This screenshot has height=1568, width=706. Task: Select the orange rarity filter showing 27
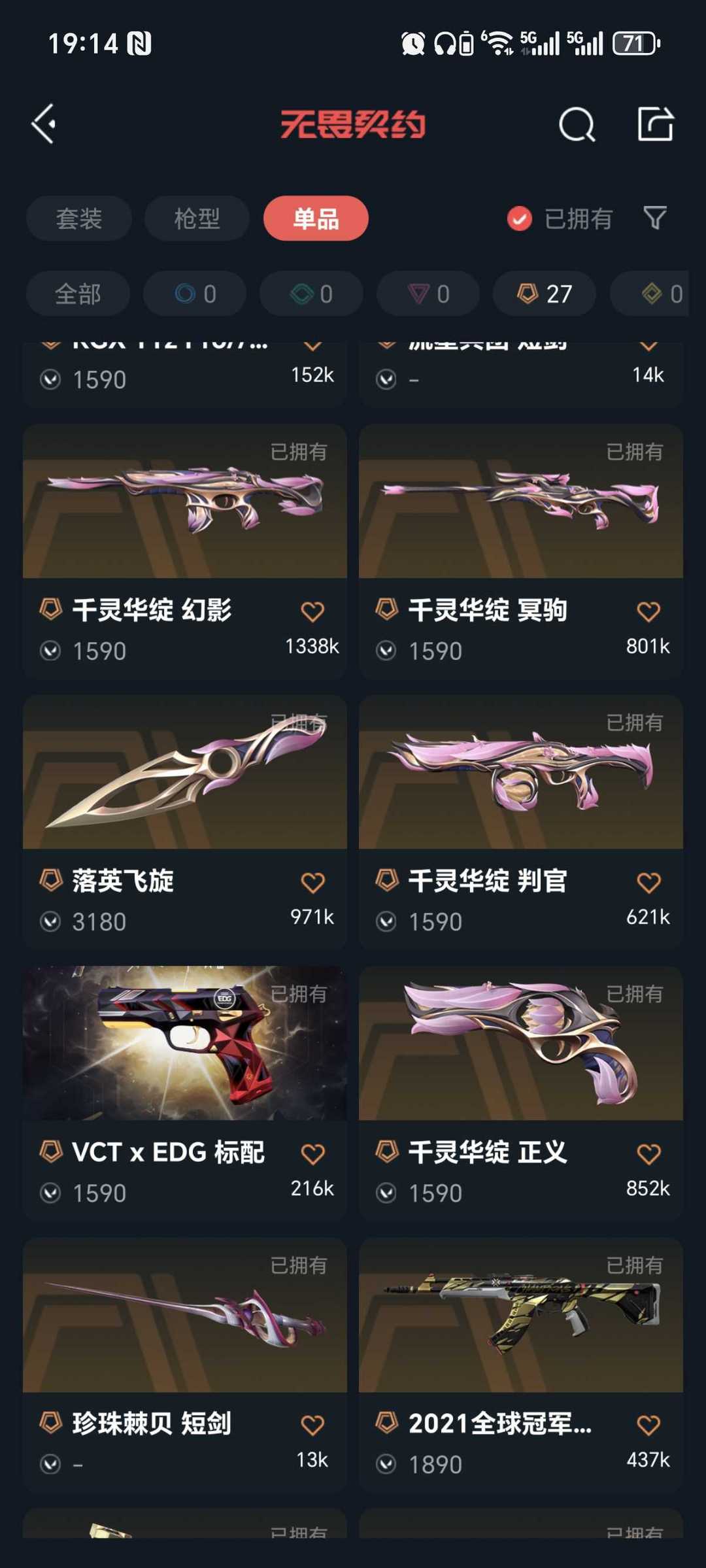click(545, 294)
